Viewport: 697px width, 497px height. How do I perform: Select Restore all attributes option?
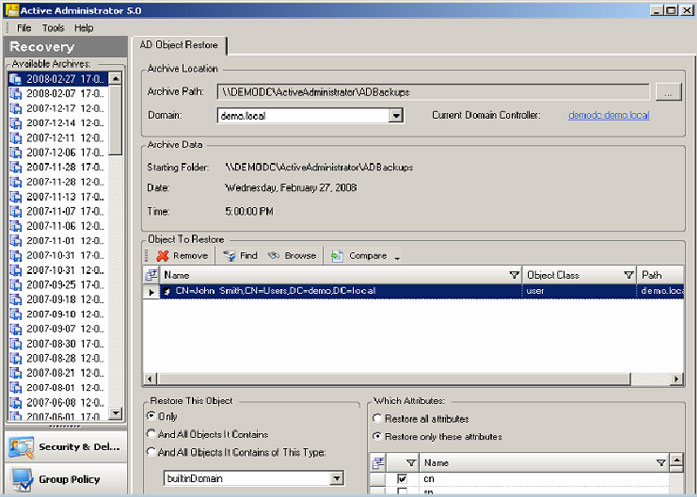[377, 418]
